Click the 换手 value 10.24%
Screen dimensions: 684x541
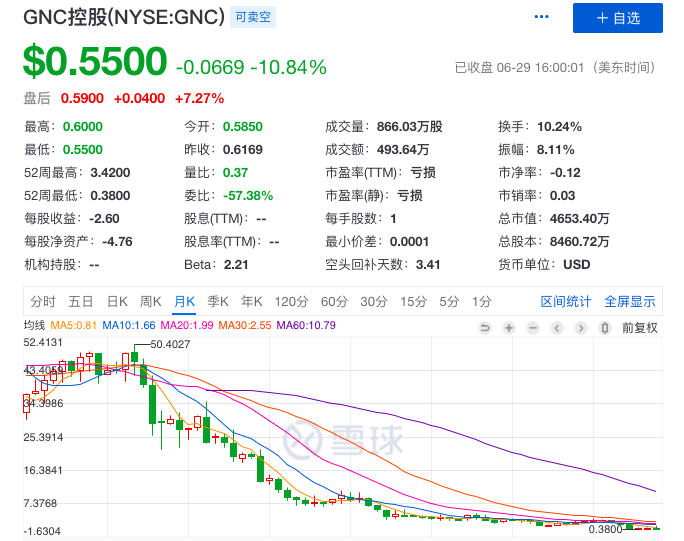559,127
